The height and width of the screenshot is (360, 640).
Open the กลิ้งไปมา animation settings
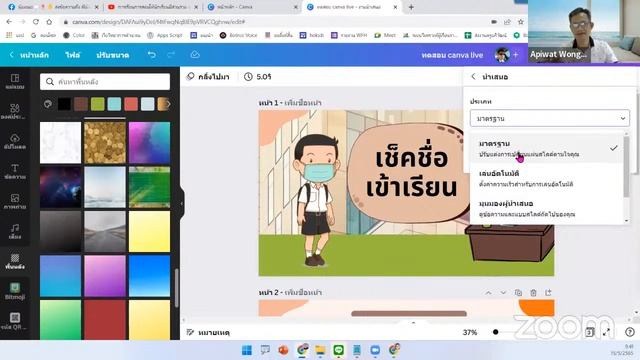[208, 77]
